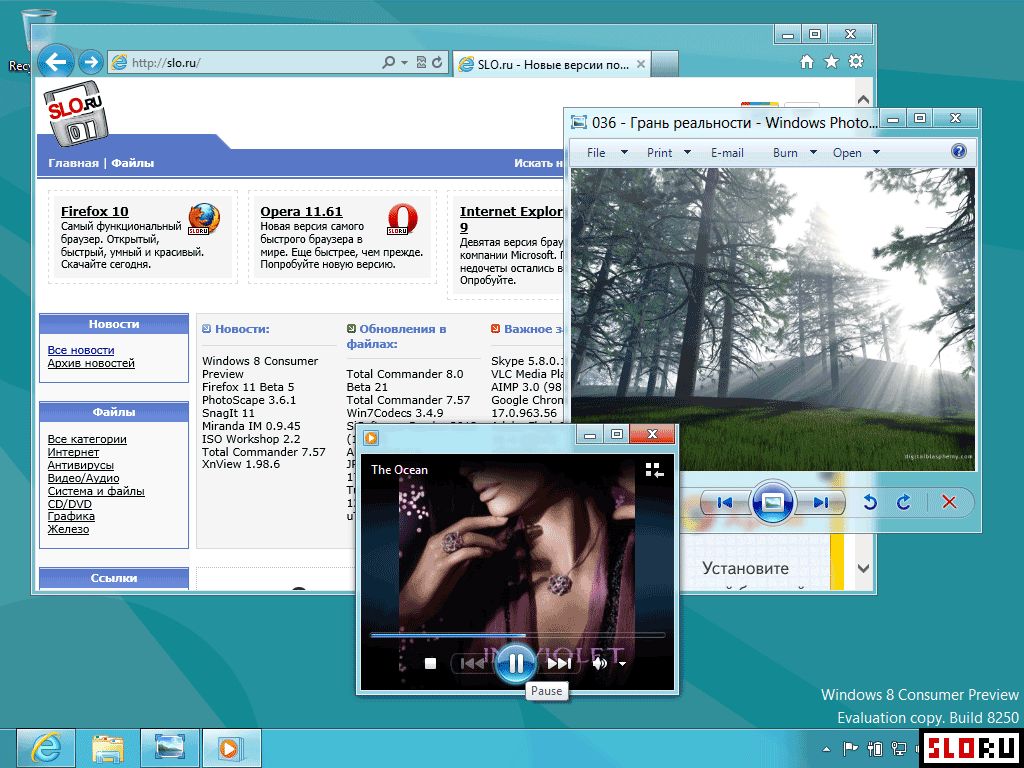The width and height of the screenshot is (1024, 768).
Task: Open the Recycle Bin desktop icon
Action: [23, 39]
